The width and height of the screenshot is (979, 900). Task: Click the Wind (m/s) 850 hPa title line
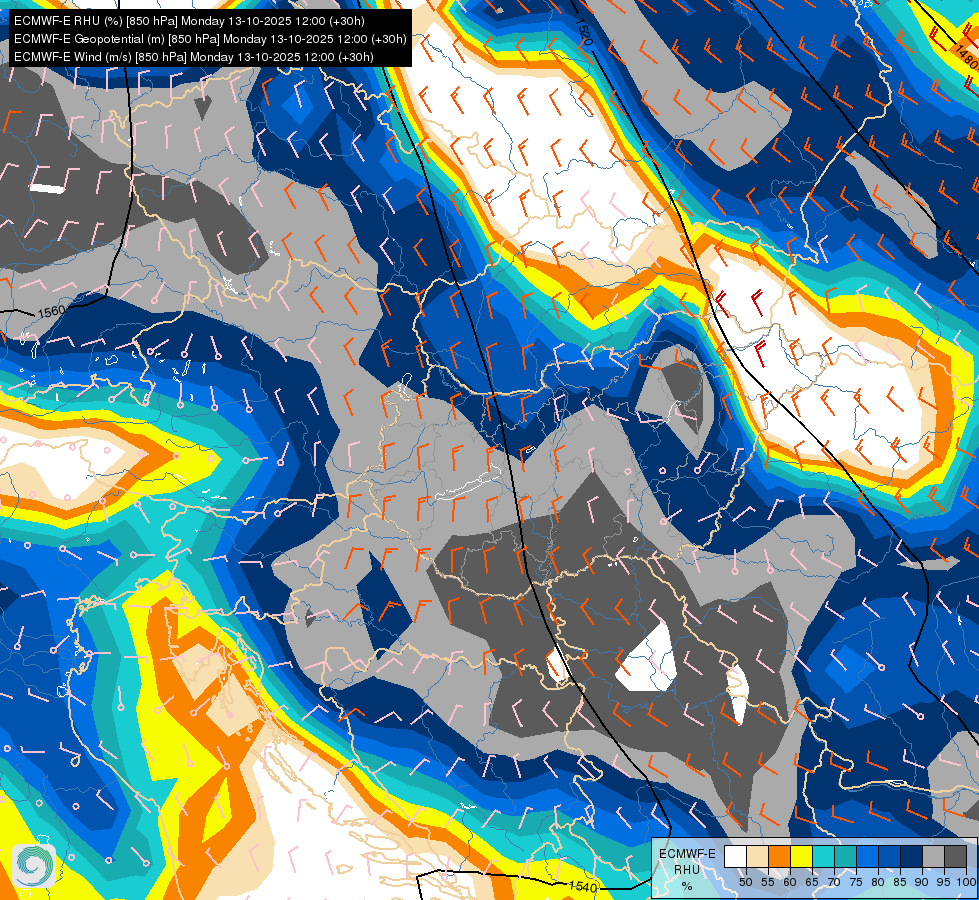click(x=194, y=57)
